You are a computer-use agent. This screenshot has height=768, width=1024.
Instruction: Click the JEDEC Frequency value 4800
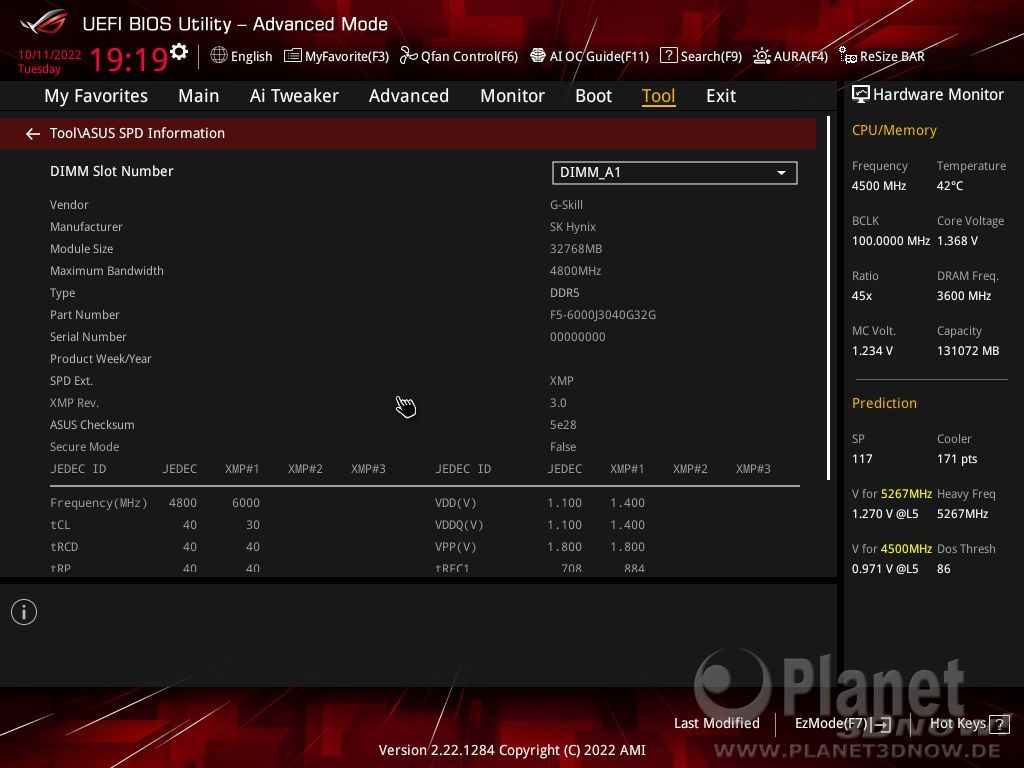[183, 503]
